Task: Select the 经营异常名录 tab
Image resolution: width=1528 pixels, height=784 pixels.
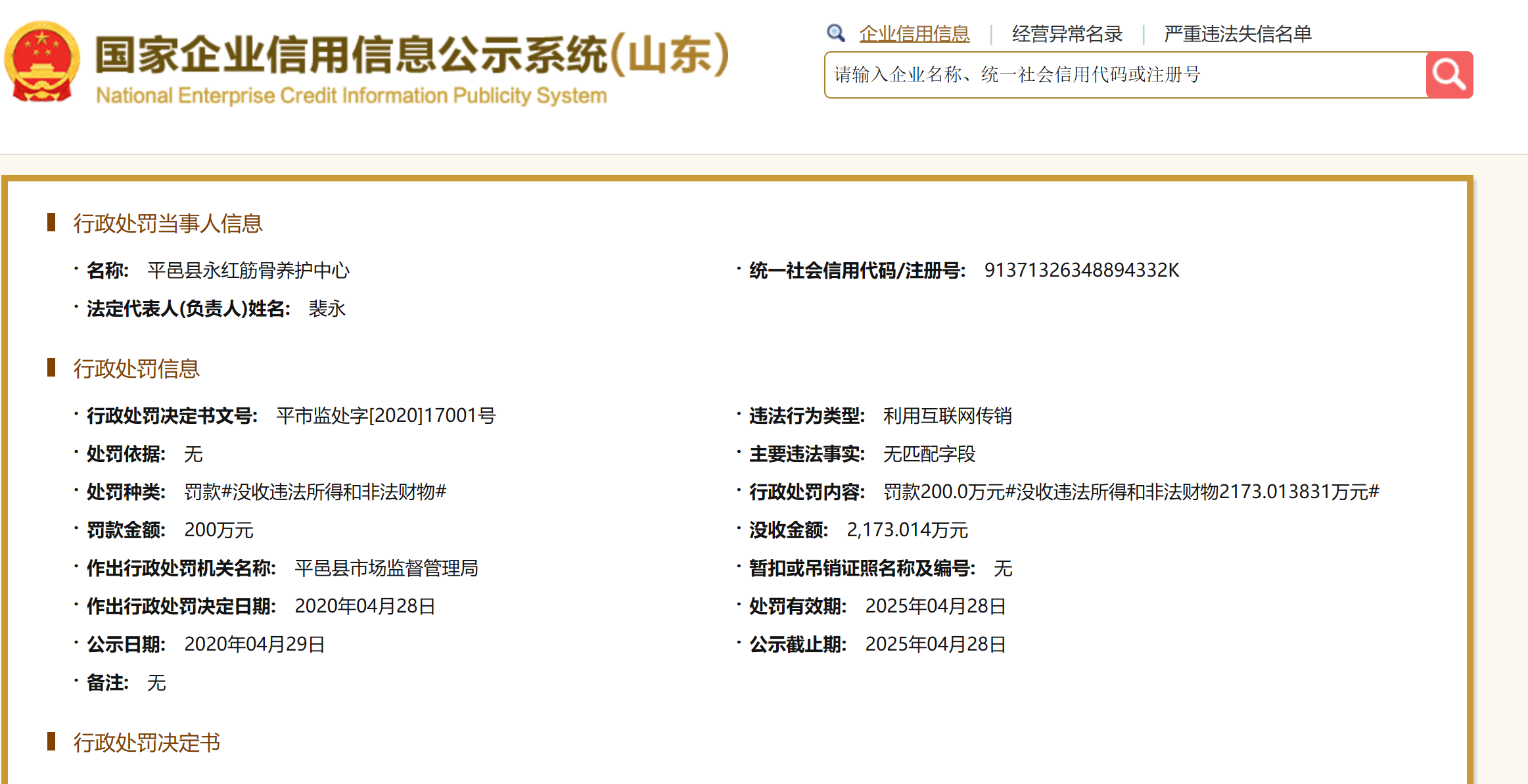Action: coord(1067,34)
